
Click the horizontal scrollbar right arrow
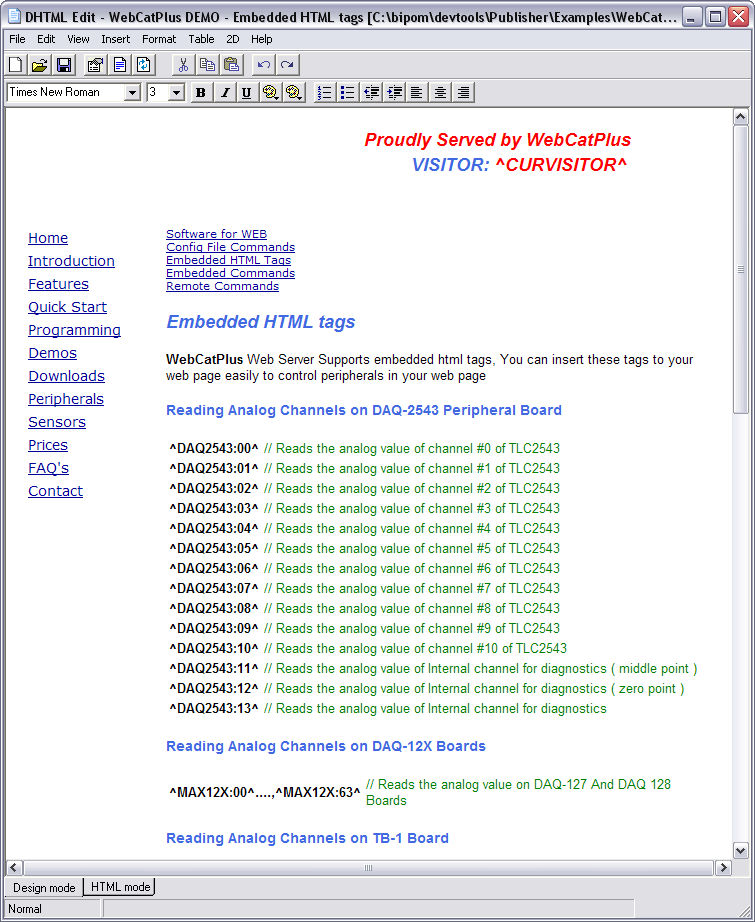pos(723,867)
